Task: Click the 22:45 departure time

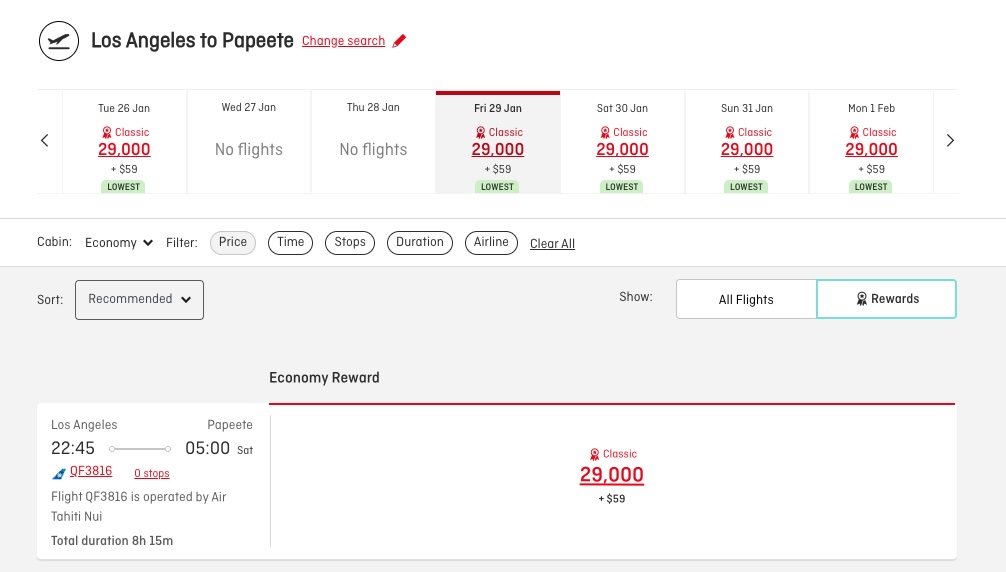Action: [x=72, y=448]
